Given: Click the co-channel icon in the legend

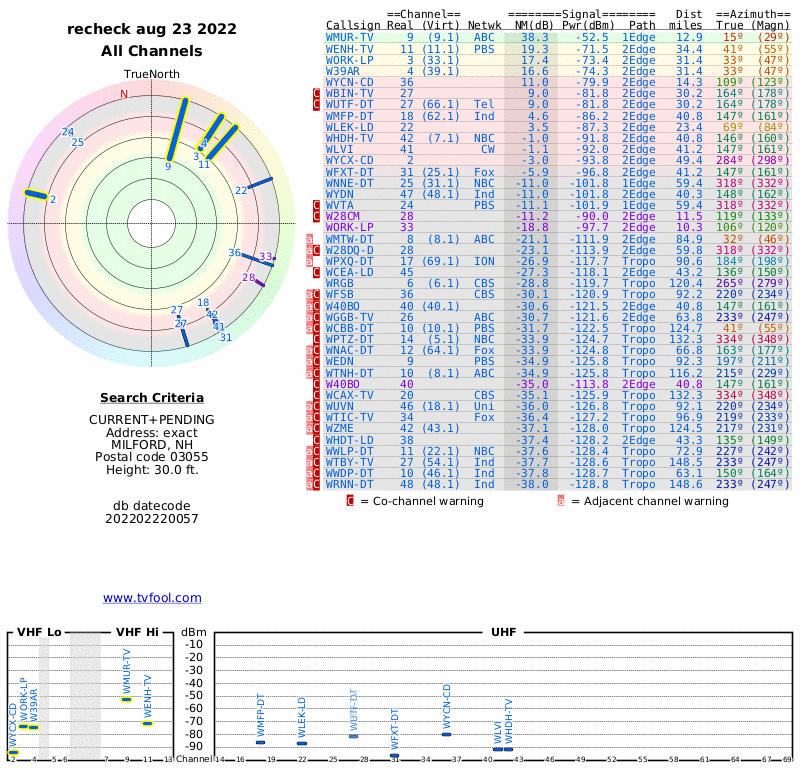Looking at the screenshot, I should 350,501.
